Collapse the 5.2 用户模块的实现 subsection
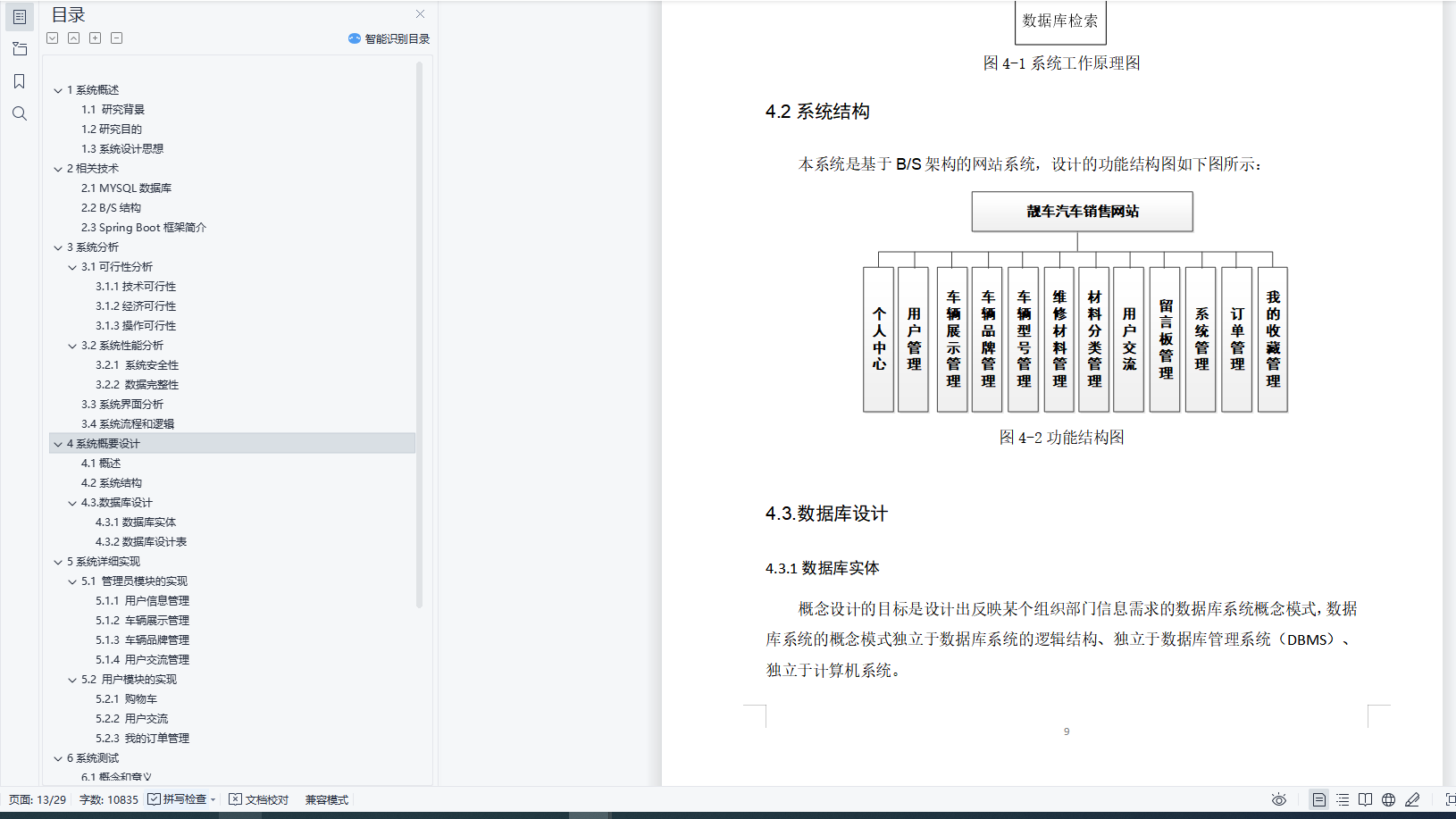The width and height of the screenshot is (1456, 819). click(72, 680)
